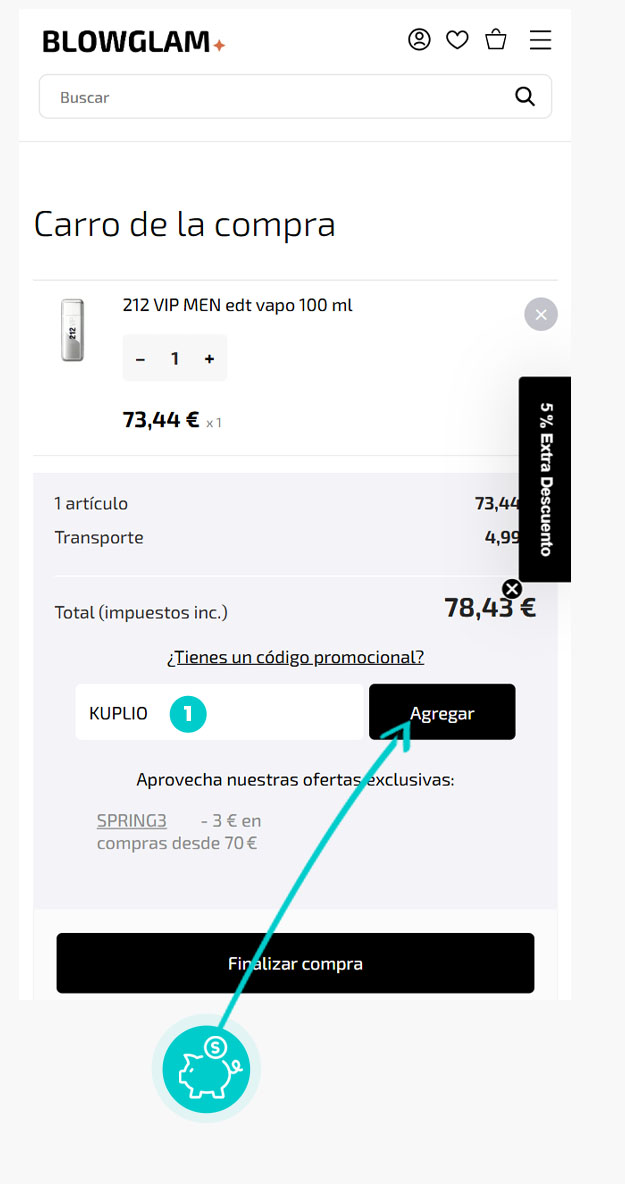Open the hamburger menu
Viewport: 625px width, 1184px height.
tap(540, 40)
